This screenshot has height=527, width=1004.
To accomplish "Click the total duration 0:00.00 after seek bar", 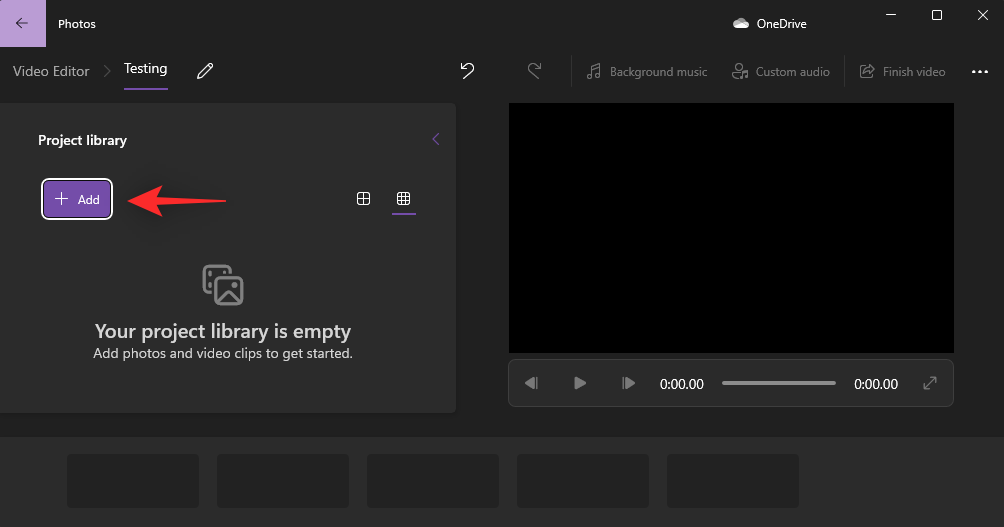I will click(x=876, y=384).
